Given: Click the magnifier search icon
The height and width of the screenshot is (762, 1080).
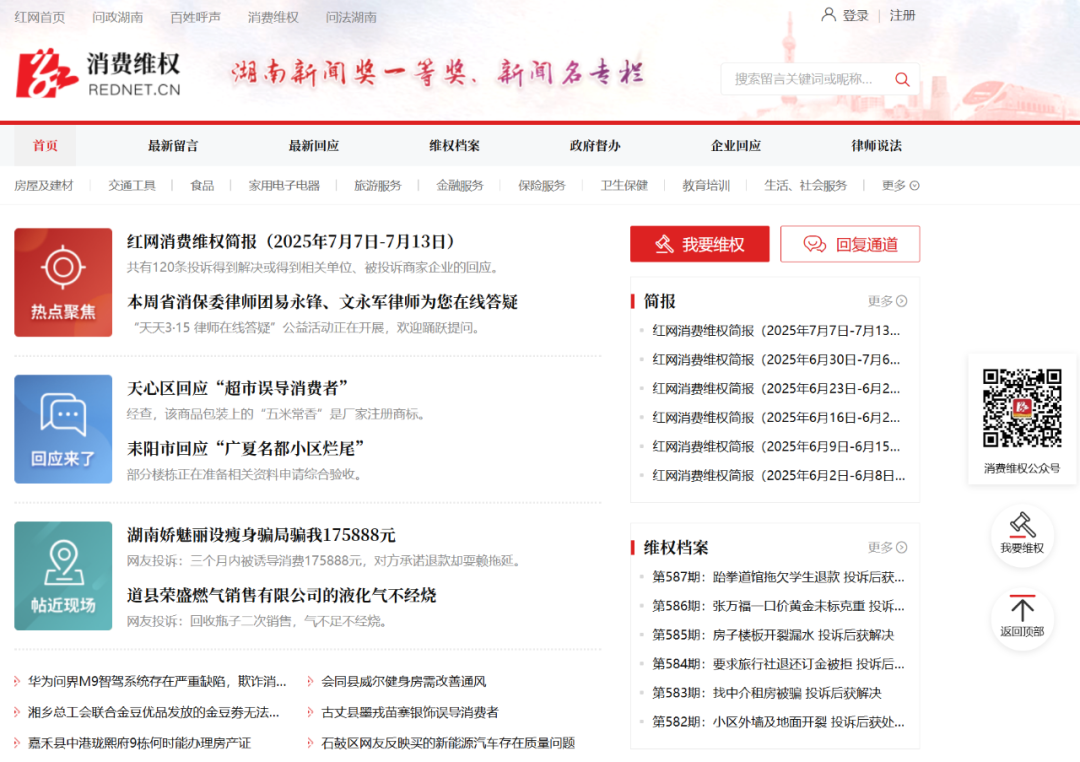Looking at the screenshot, I should click(x=902, y=79).
